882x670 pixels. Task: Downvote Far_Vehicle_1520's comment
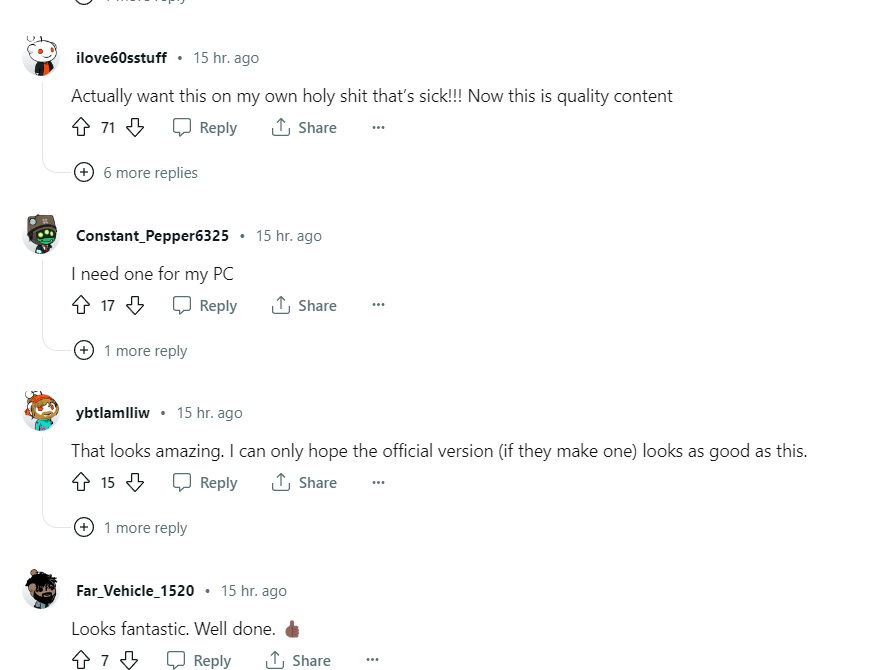(129, 660)
